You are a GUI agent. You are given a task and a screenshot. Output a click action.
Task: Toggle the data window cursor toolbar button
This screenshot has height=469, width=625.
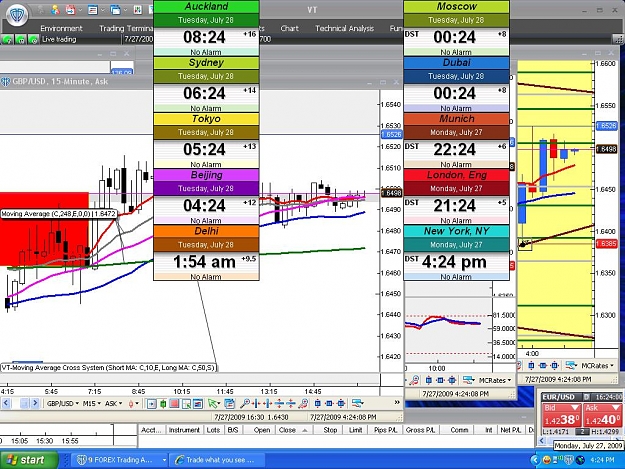[x=186, y=404]
